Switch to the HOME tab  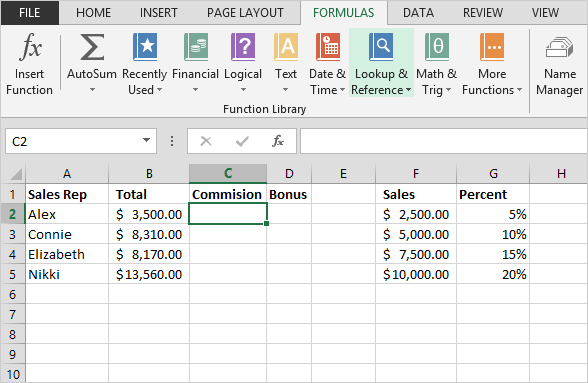pyautogui.click(x=93, y=13)
